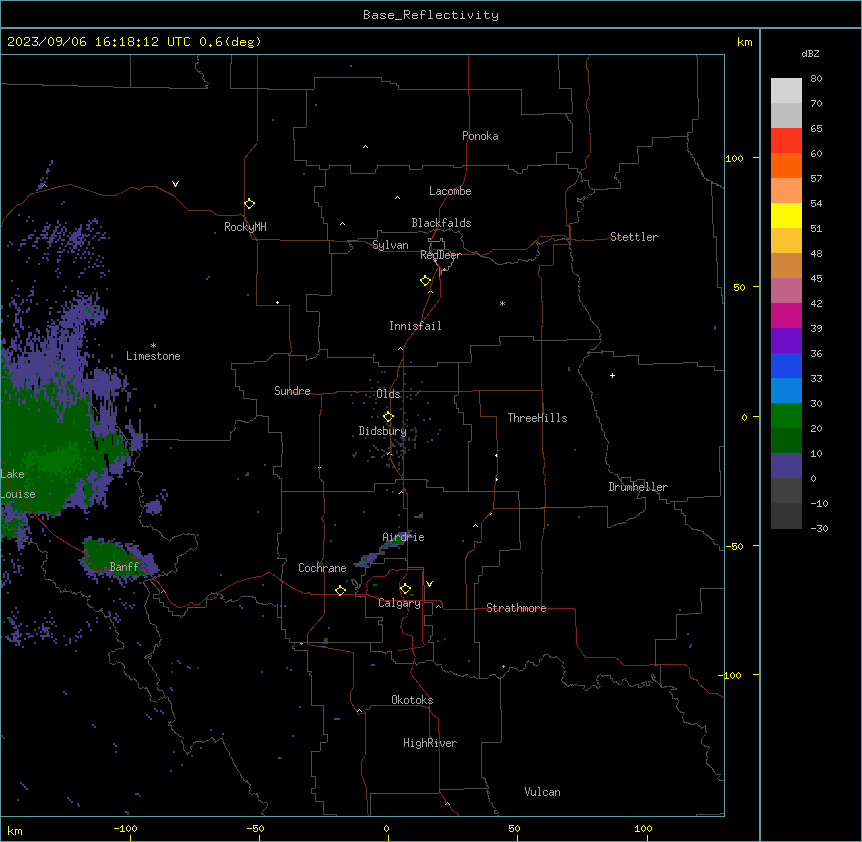Click the Ponoka city label
This screenshot has width=862, height=842.
point(480,136)
